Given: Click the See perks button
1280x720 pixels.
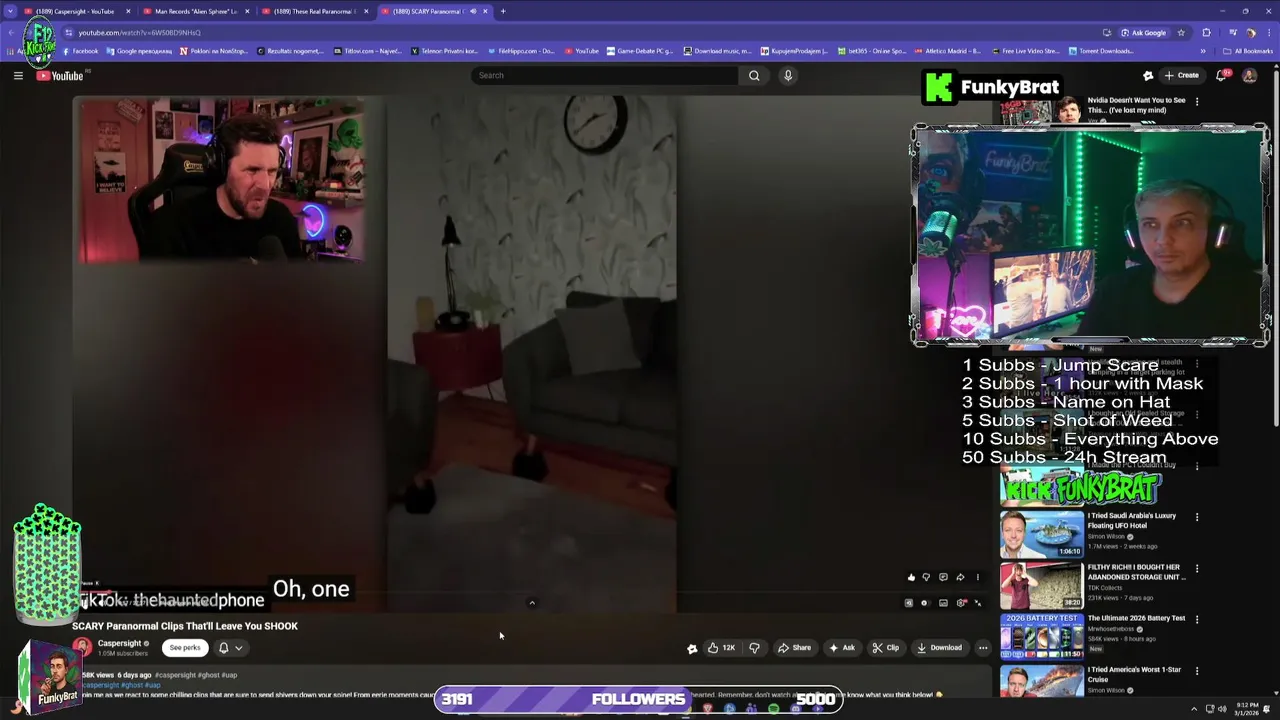Looking at the screenshot, I should pyautogui.click(x=185, y=648).
